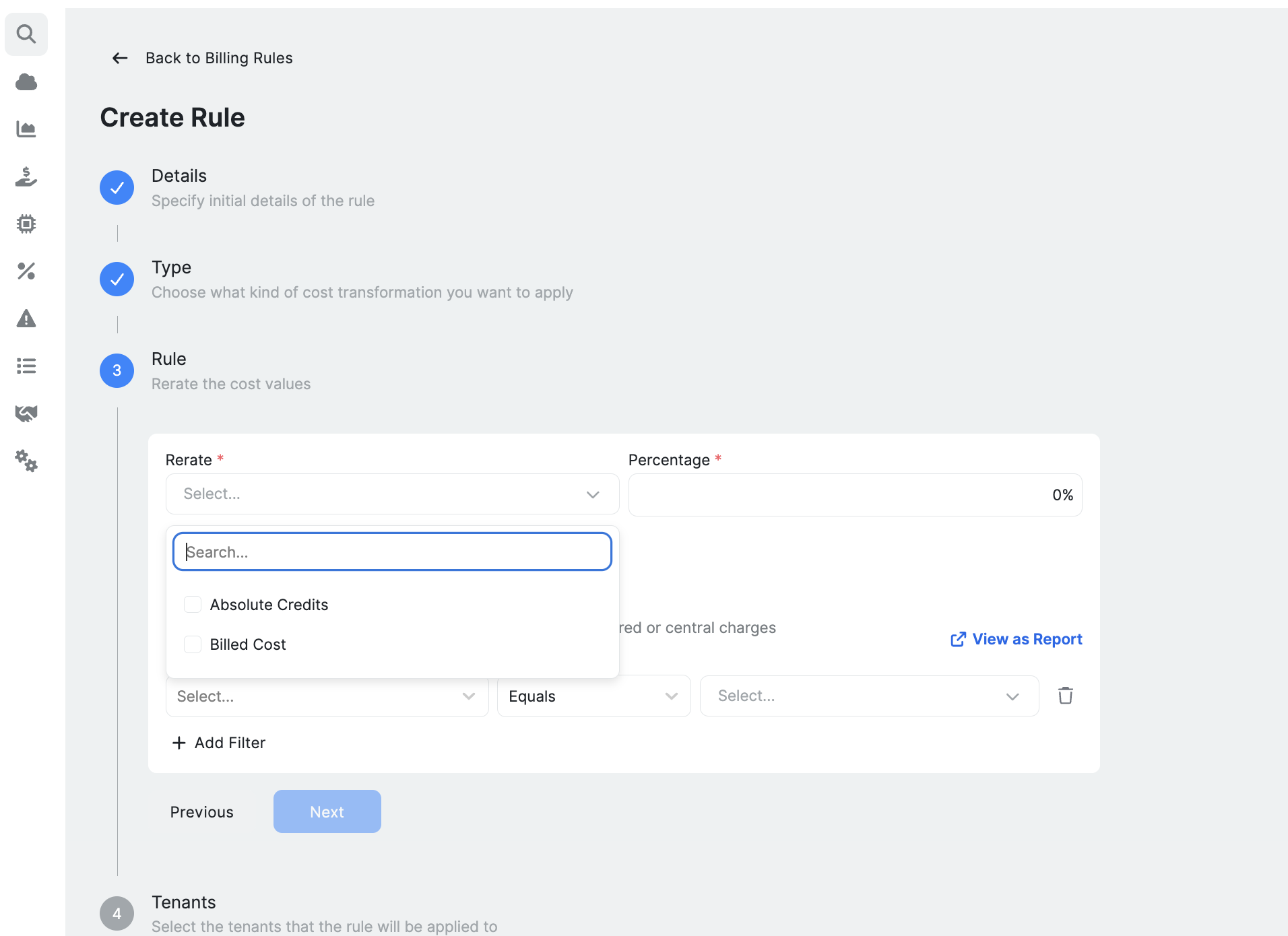Delete the filter row with trash icon
The height and width of the screenshot is (936, 1288).
(x=1065, y=696)
